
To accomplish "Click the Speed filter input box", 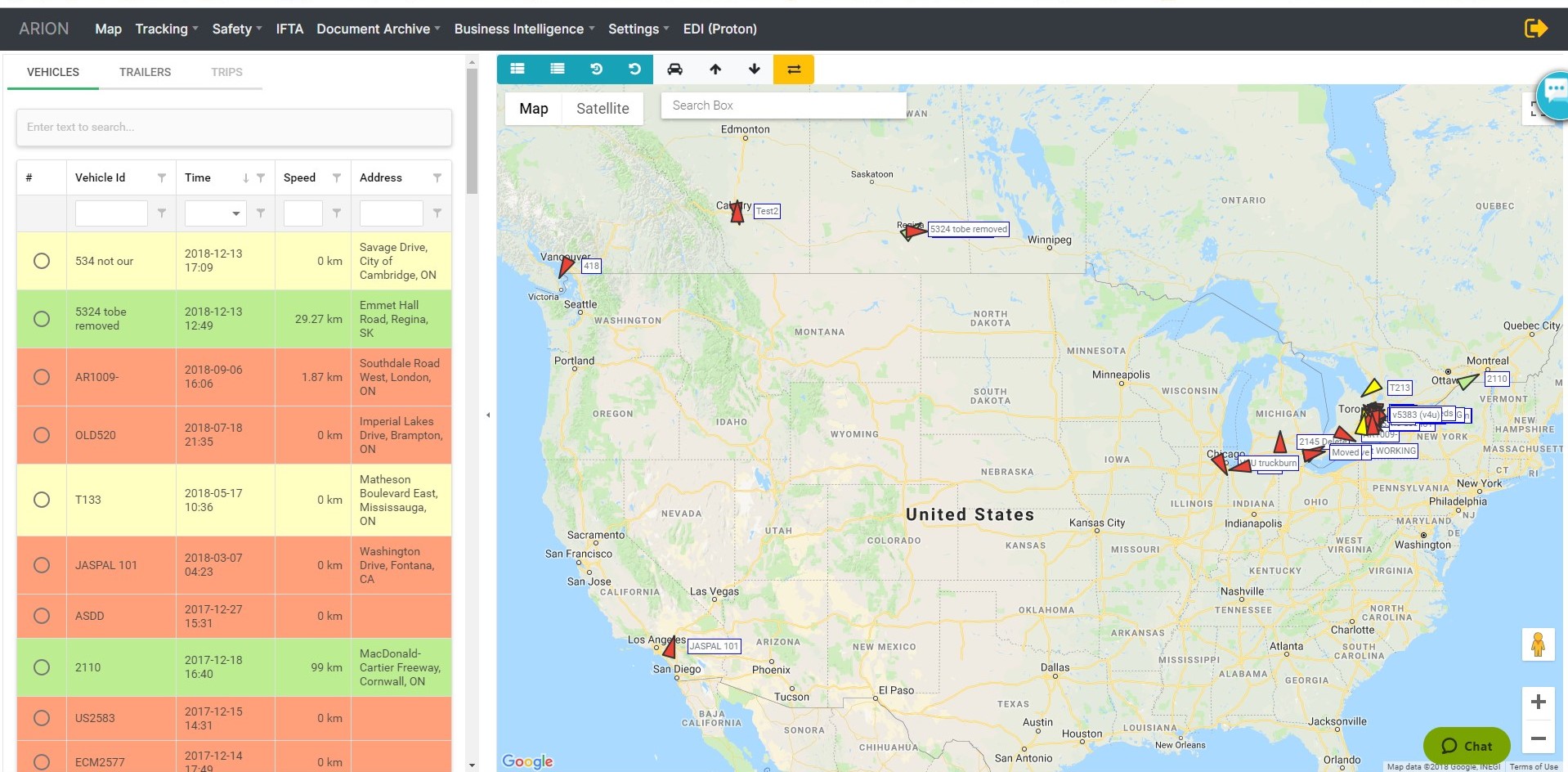I will 303,213.
